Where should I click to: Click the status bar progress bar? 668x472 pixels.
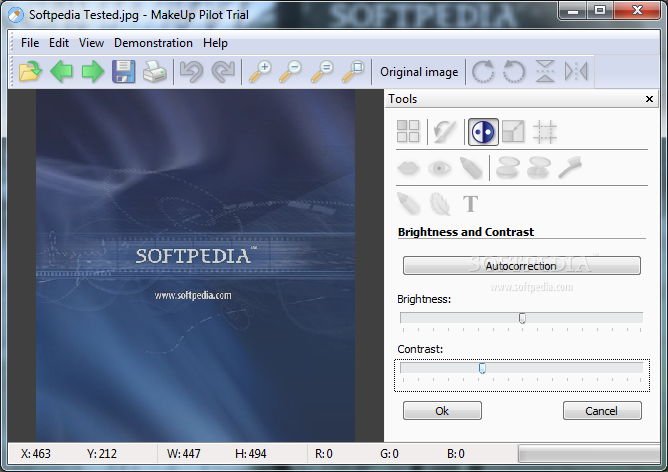pos(589,454)
